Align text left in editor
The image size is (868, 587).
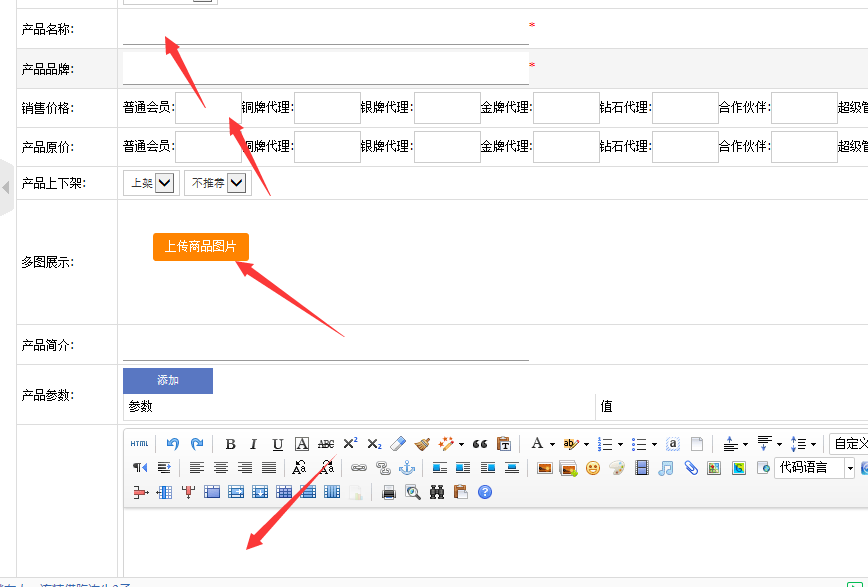click(197, 468)
